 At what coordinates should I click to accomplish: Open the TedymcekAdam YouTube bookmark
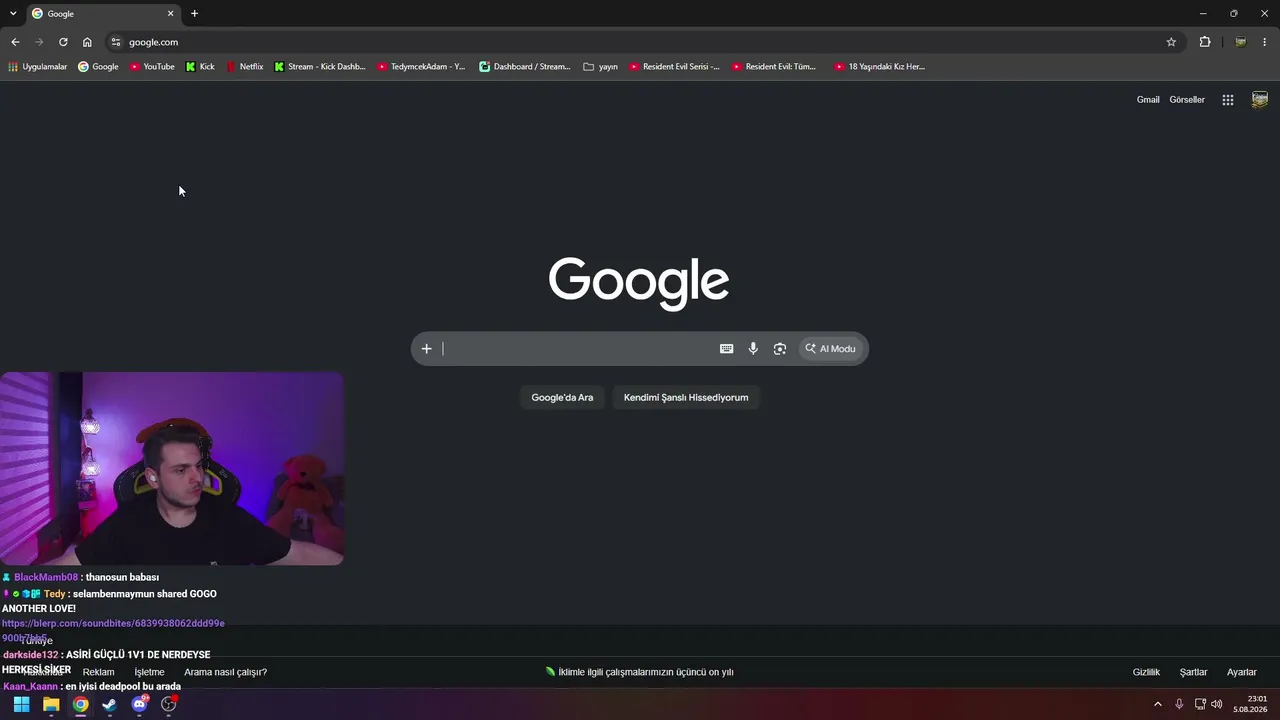[421, 67]
